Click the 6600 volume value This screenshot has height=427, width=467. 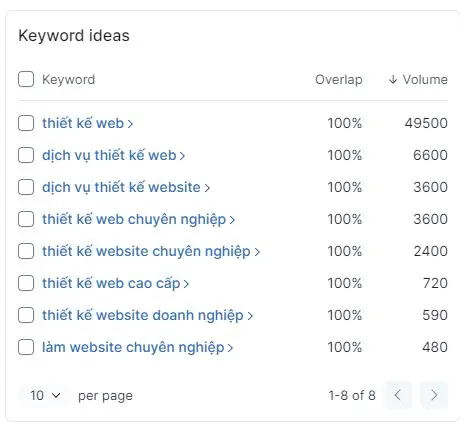430,155
